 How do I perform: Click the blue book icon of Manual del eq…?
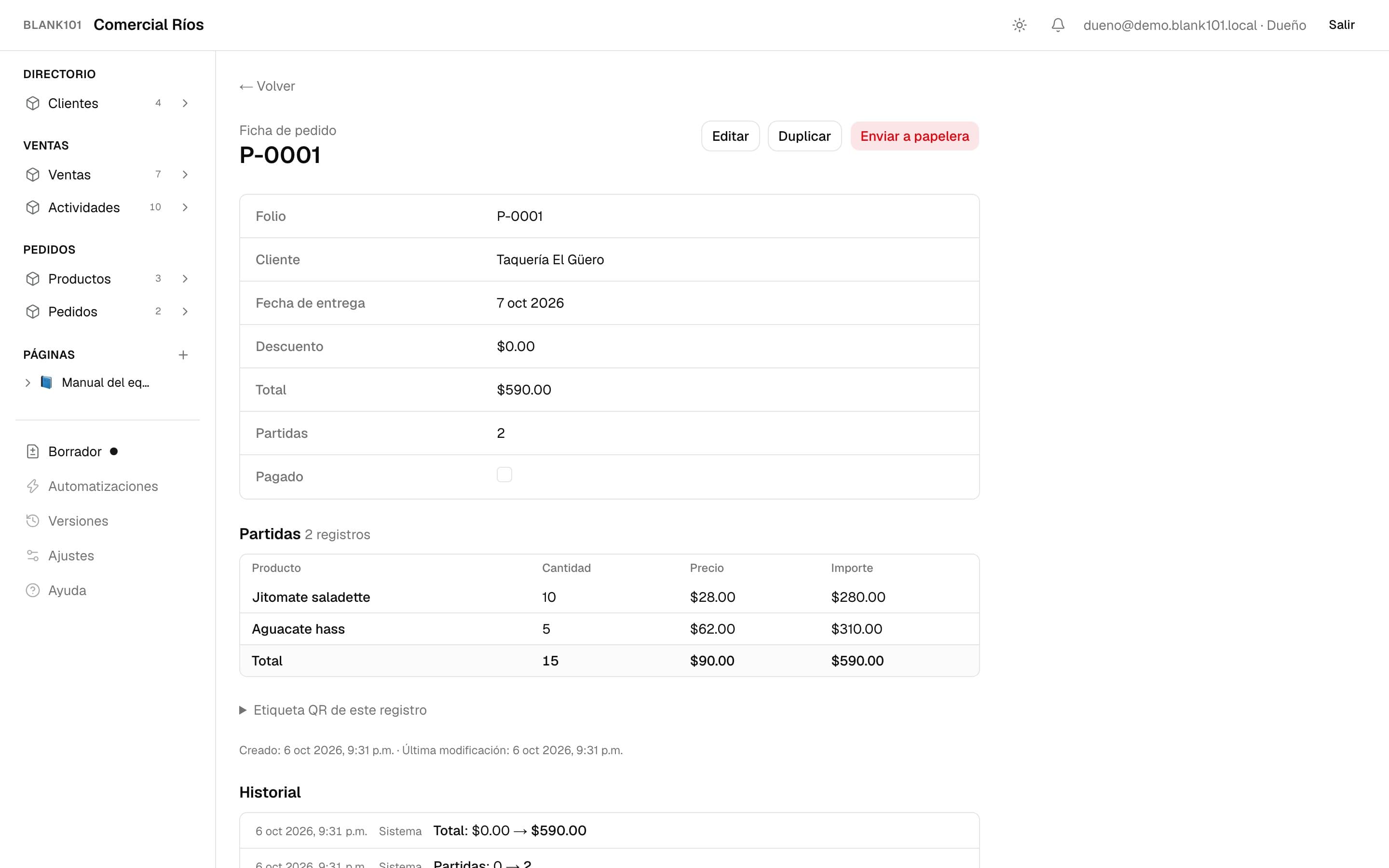click(46, 382)
